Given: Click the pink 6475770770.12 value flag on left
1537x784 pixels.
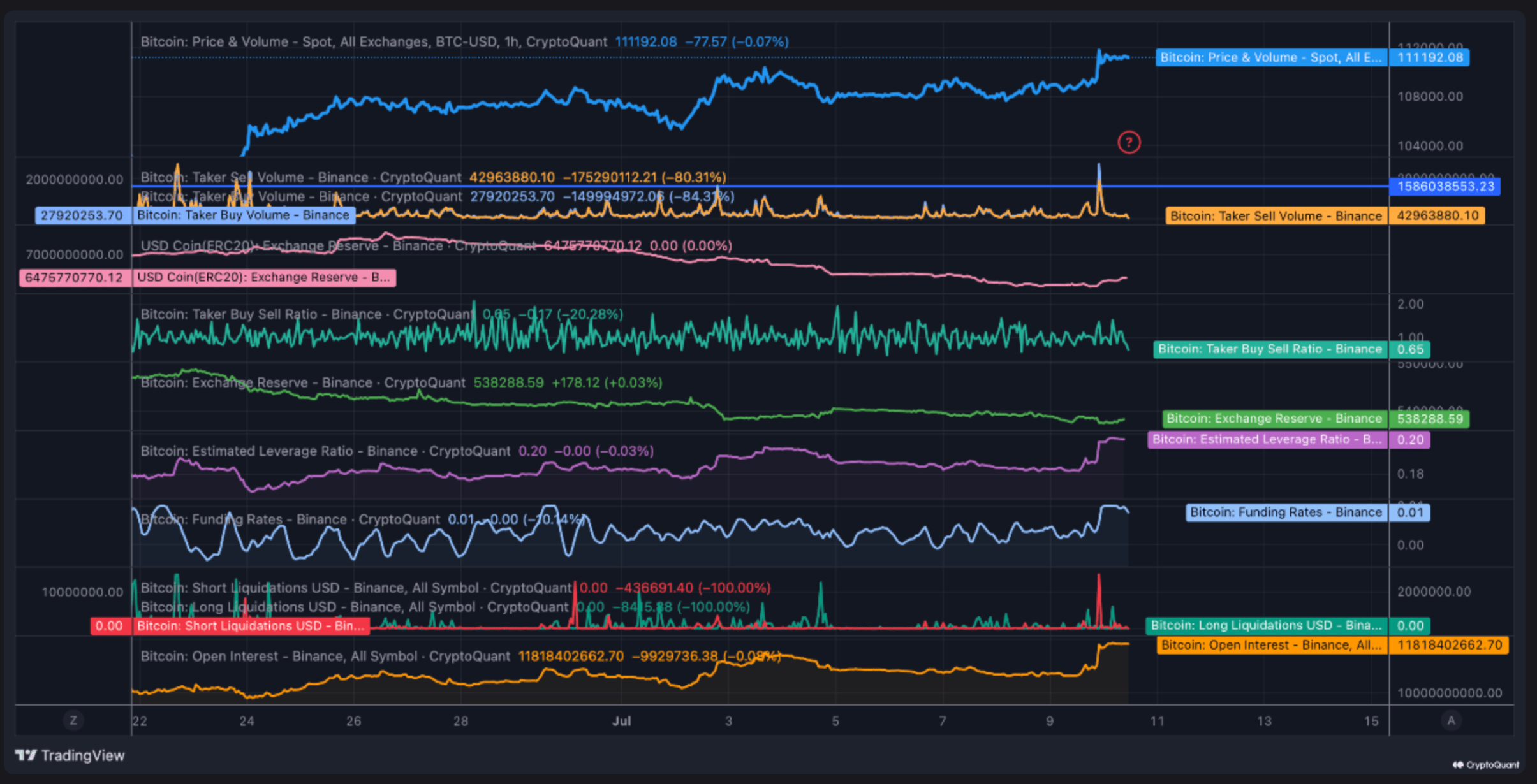Looking at the screenshot, I should (x=75, y=277).
